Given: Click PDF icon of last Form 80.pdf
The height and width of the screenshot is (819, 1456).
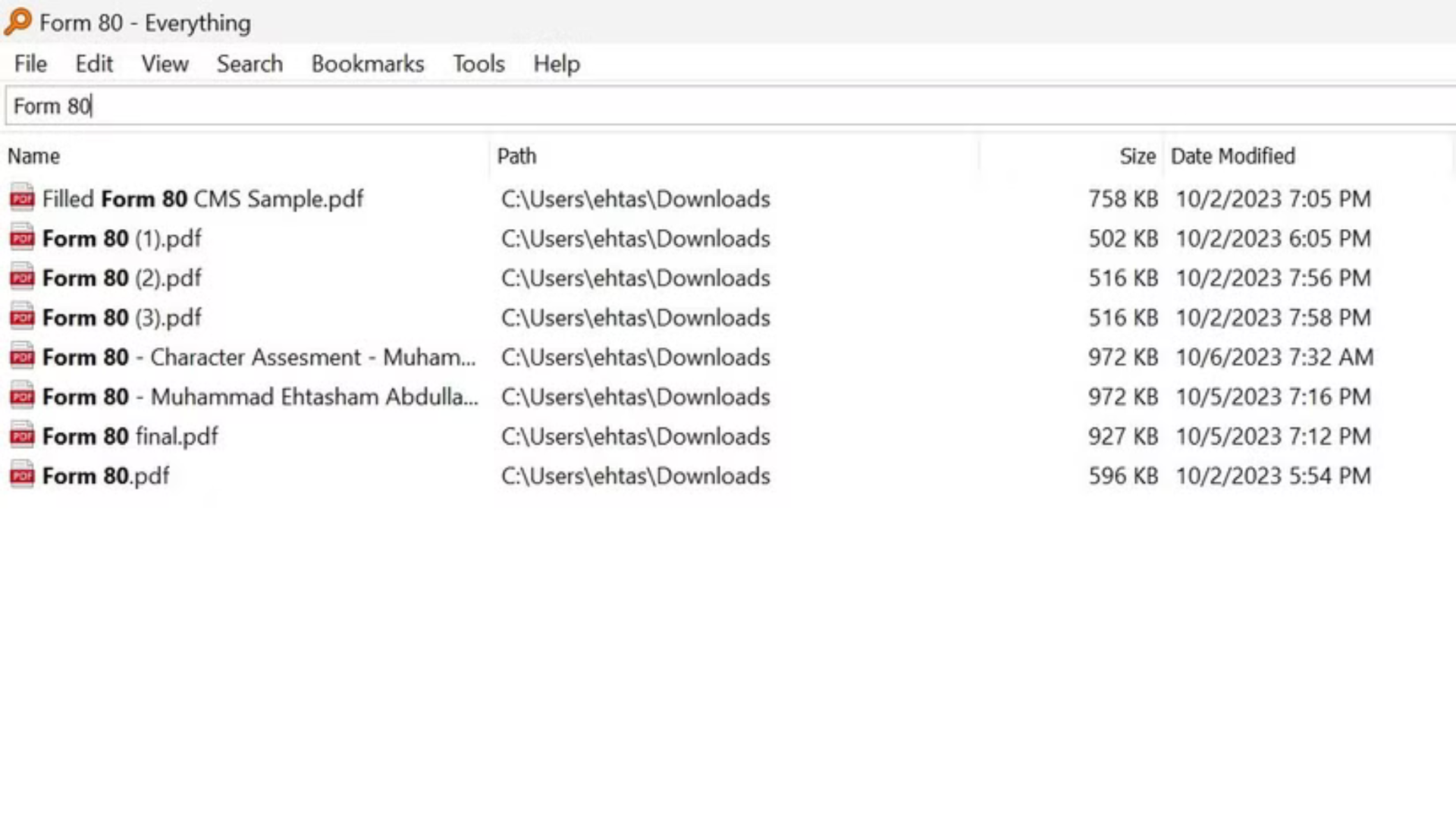Looking at the screenshot, I should pos(22,475).
